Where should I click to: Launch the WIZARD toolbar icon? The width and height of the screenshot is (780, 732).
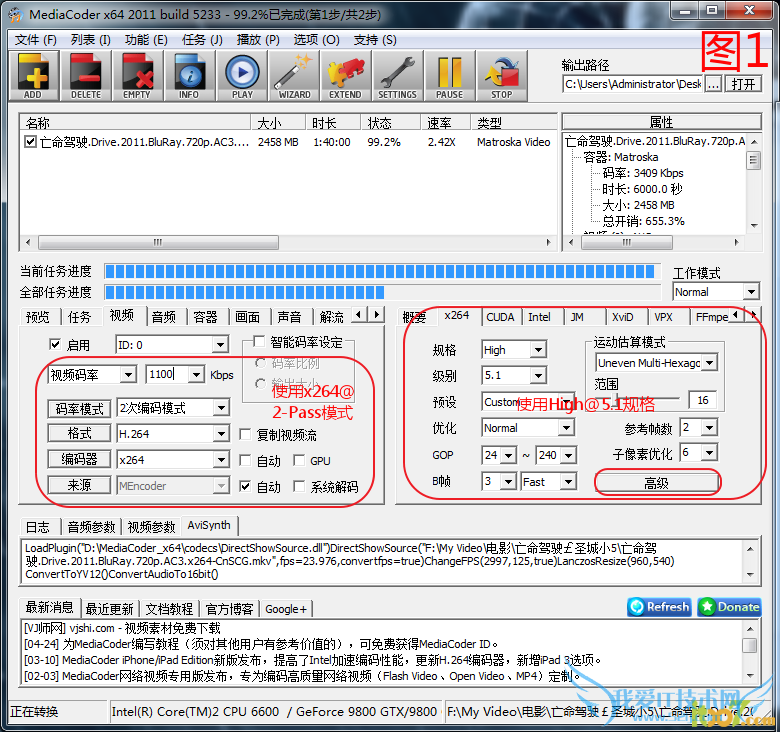click(x=294, y=75)
